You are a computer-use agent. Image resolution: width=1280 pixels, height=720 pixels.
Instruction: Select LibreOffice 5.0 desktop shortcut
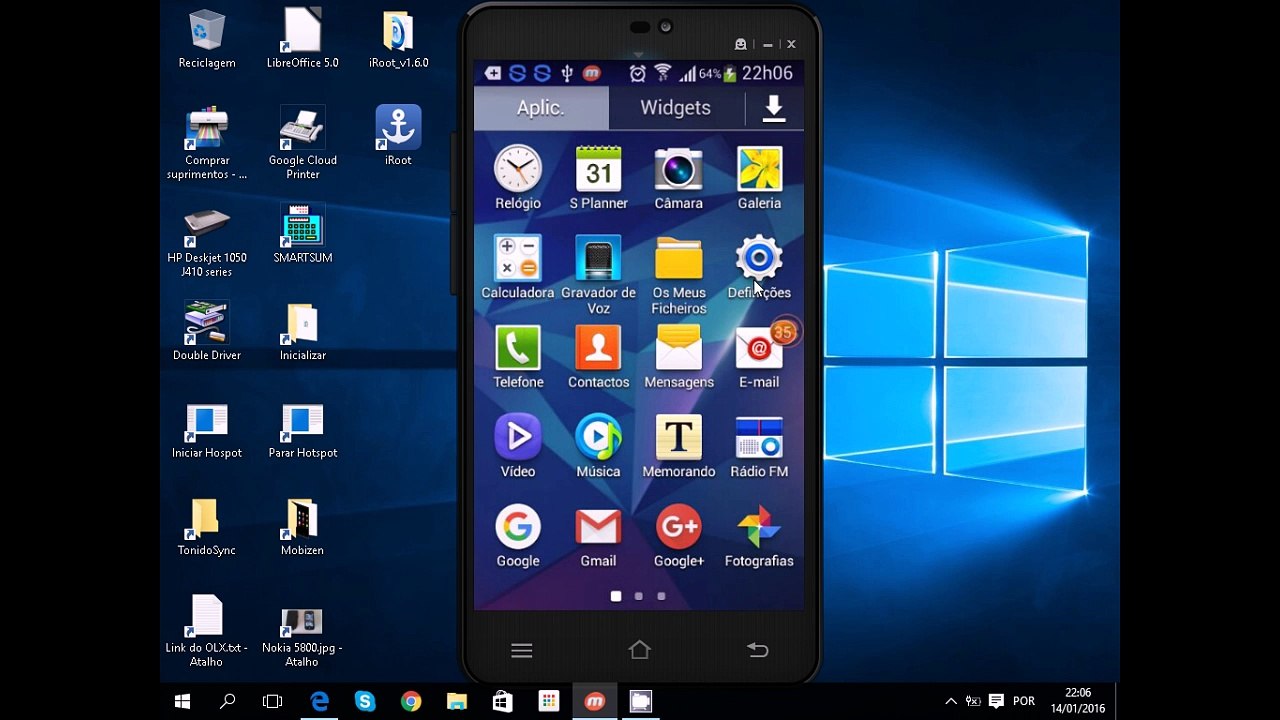302,39
